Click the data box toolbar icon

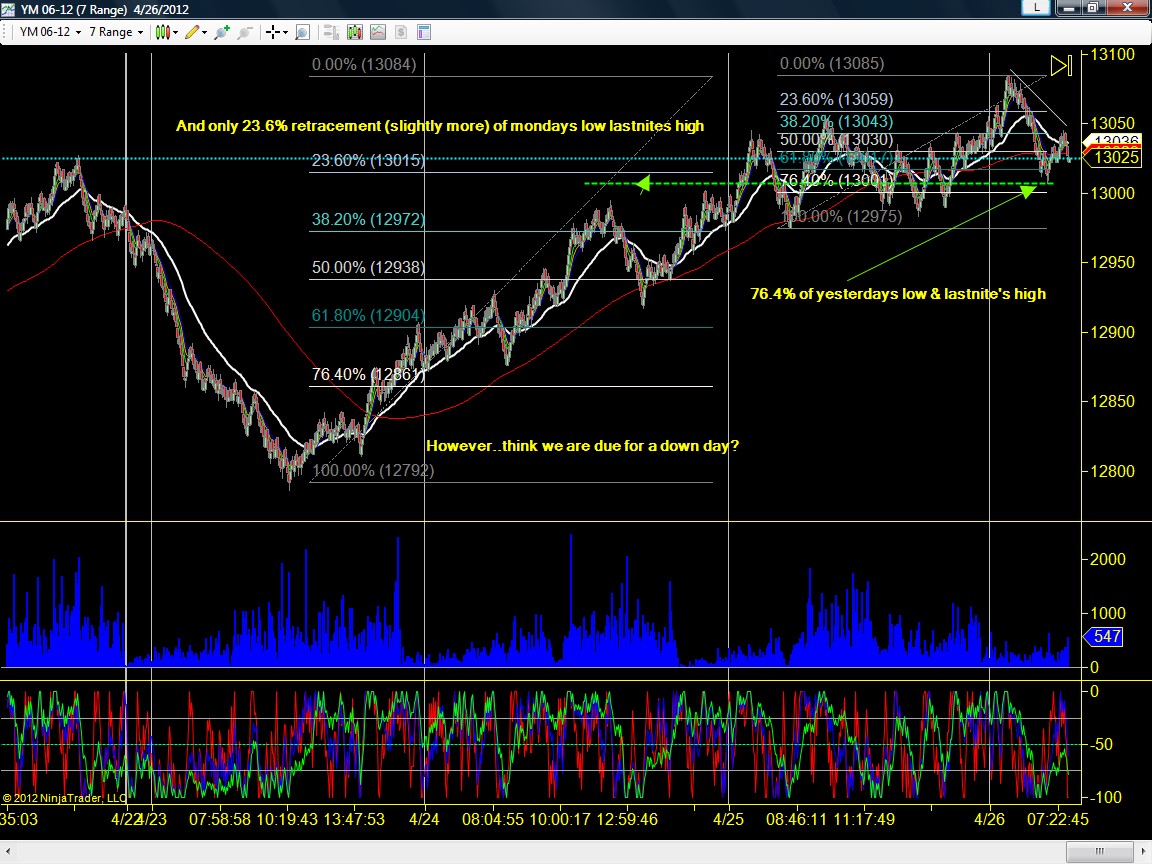pos(331,32)
